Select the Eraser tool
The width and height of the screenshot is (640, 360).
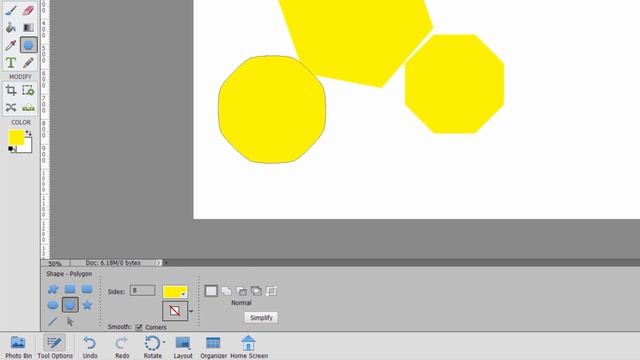point(28,10)
